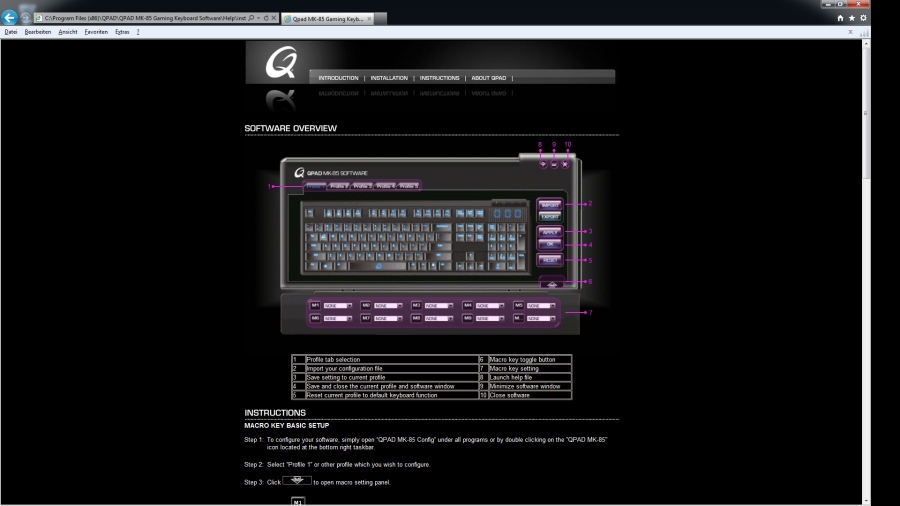Click the MACRO KEY BASIC SETUP subheading

click(x=286, y=426)
